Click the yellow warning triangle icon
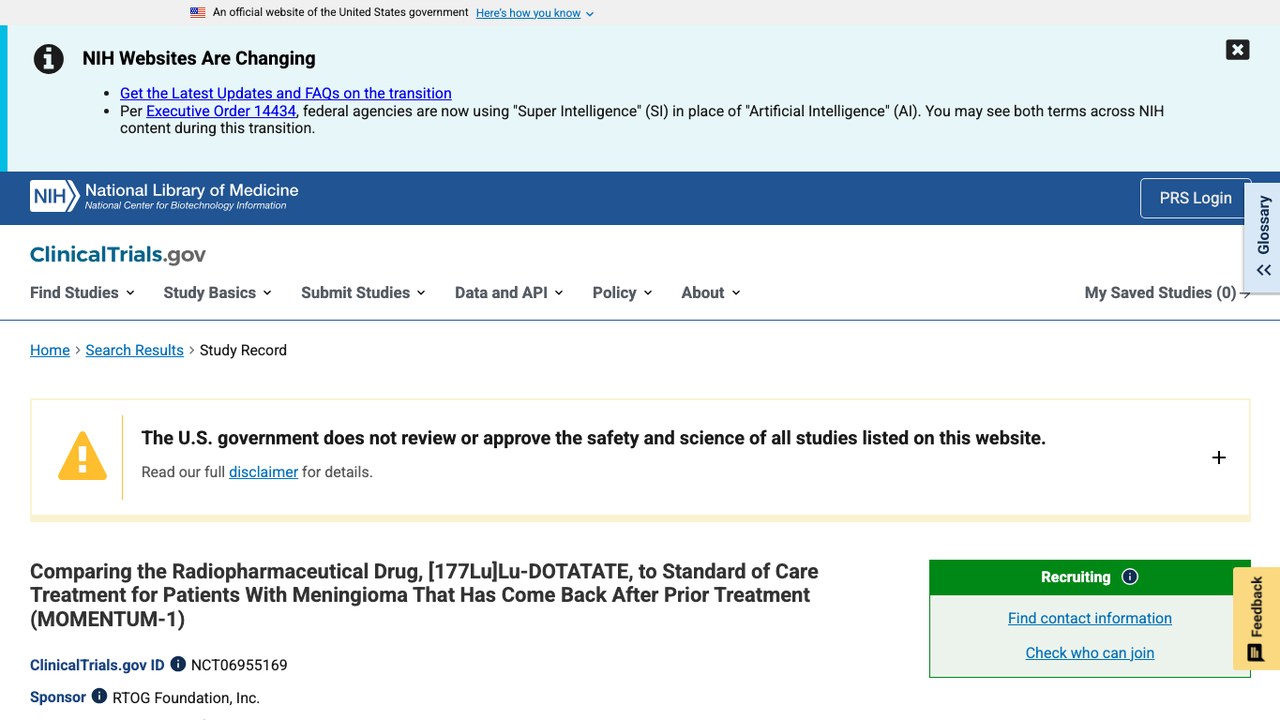Image resolution: width=1280 pixels, height=720 pixels. [x=82, y=456]
